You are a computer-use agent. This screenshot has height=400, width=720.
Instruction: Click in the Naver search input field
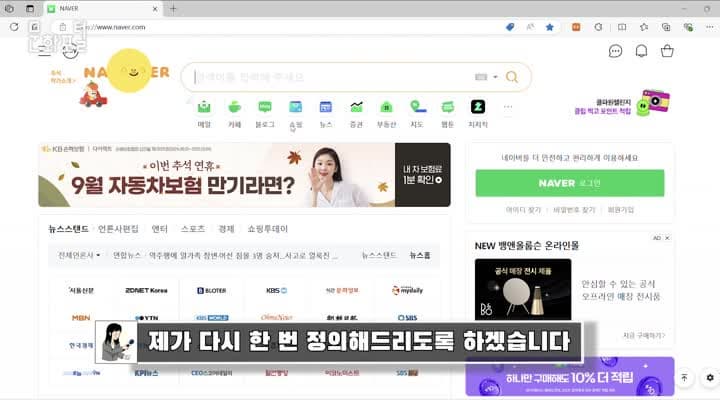[331, 77]
